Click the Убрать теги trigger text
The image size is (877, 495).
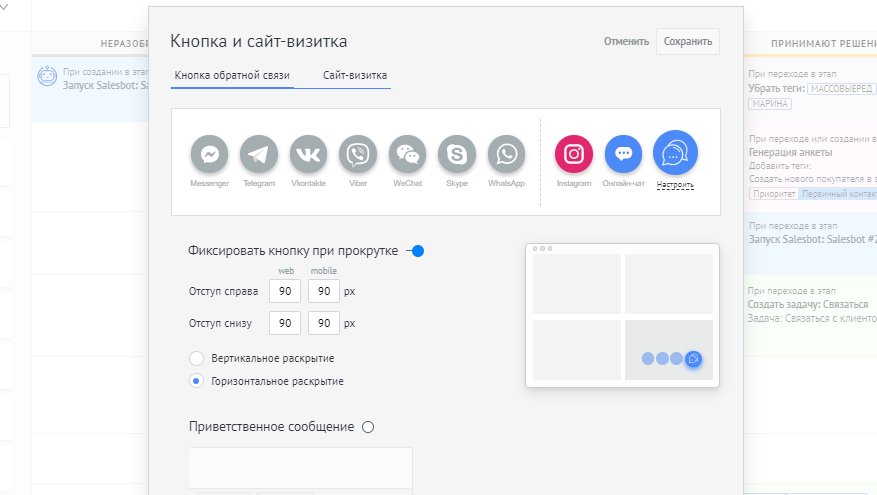click(776, 88)
